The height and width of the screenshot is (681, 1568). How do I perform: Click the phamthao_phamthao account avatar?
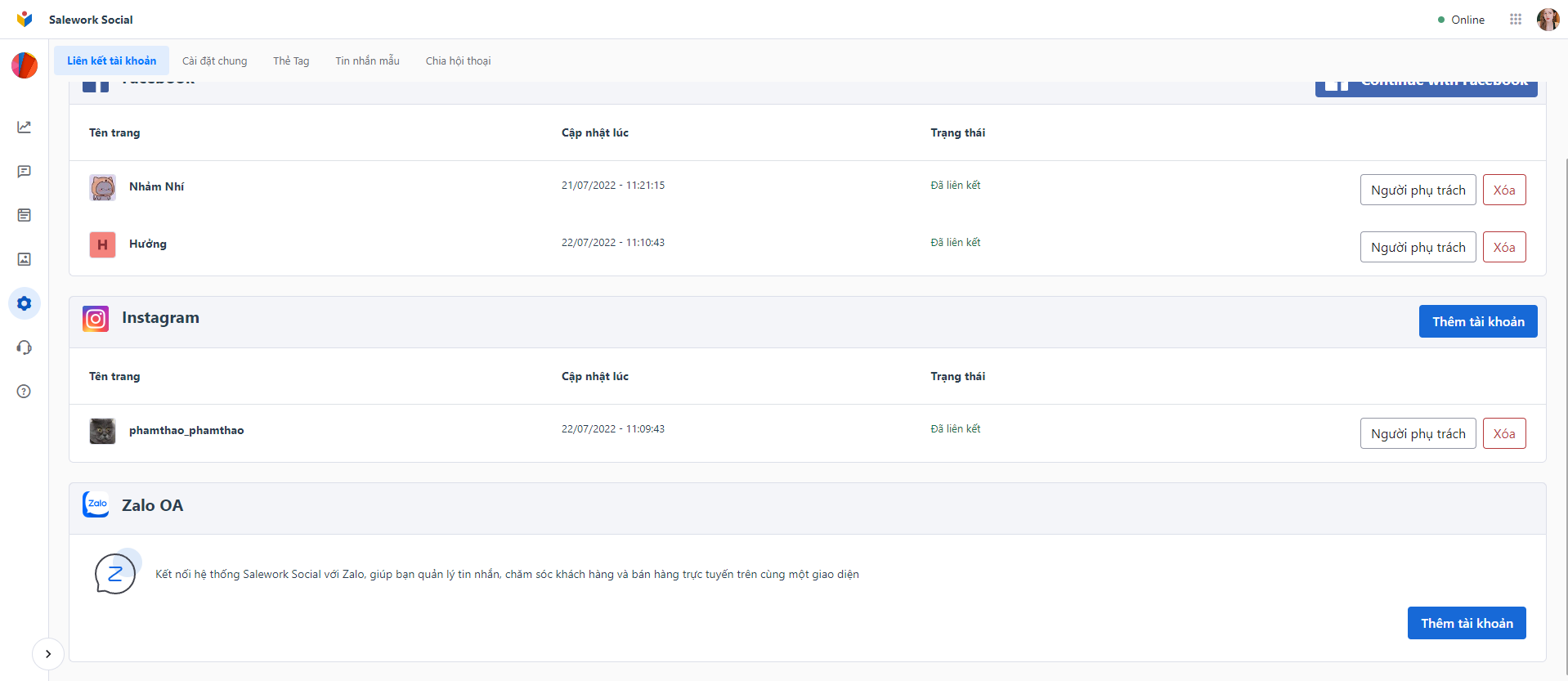102,431
